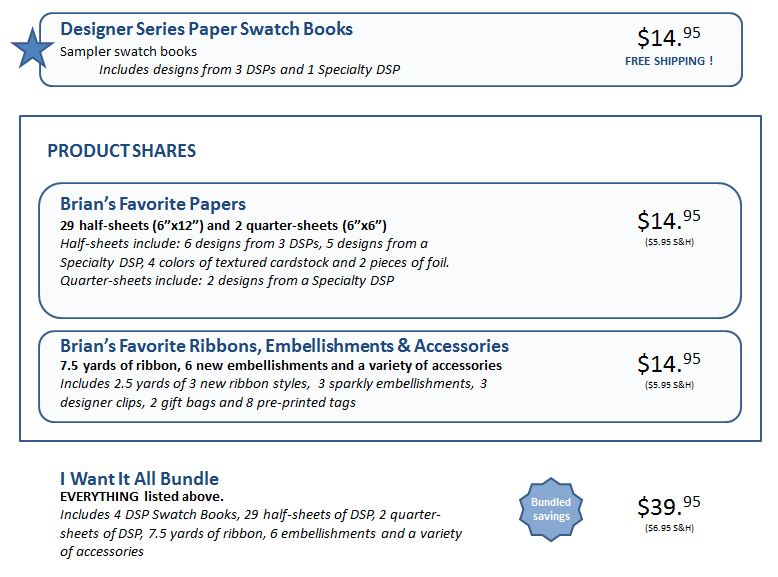Click the PRODUCT SHARES section heading
This screenshot has height=577, width=778.
pos(122,151)
